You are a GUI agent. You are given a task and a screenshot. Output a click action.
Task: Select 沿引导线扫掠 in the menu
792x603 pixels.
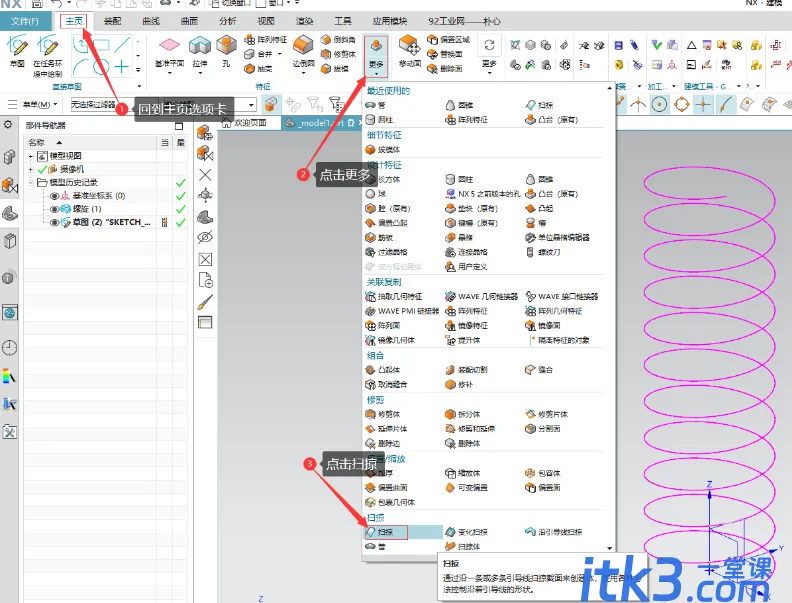coord(554,532)
